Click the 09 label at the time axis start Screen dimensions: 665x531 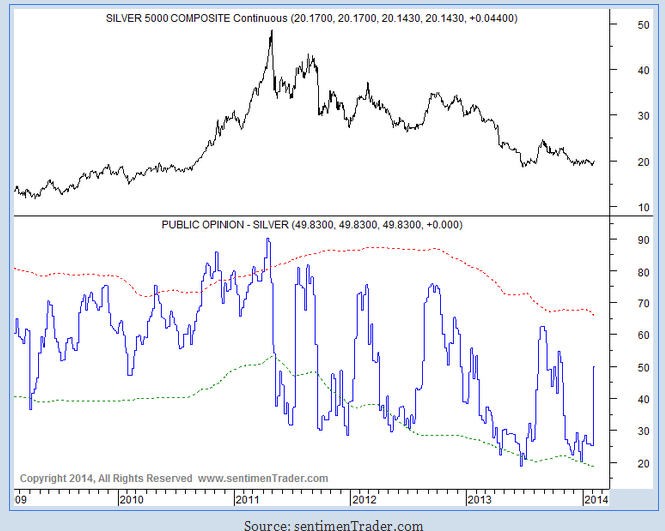(x=20, y=499)
